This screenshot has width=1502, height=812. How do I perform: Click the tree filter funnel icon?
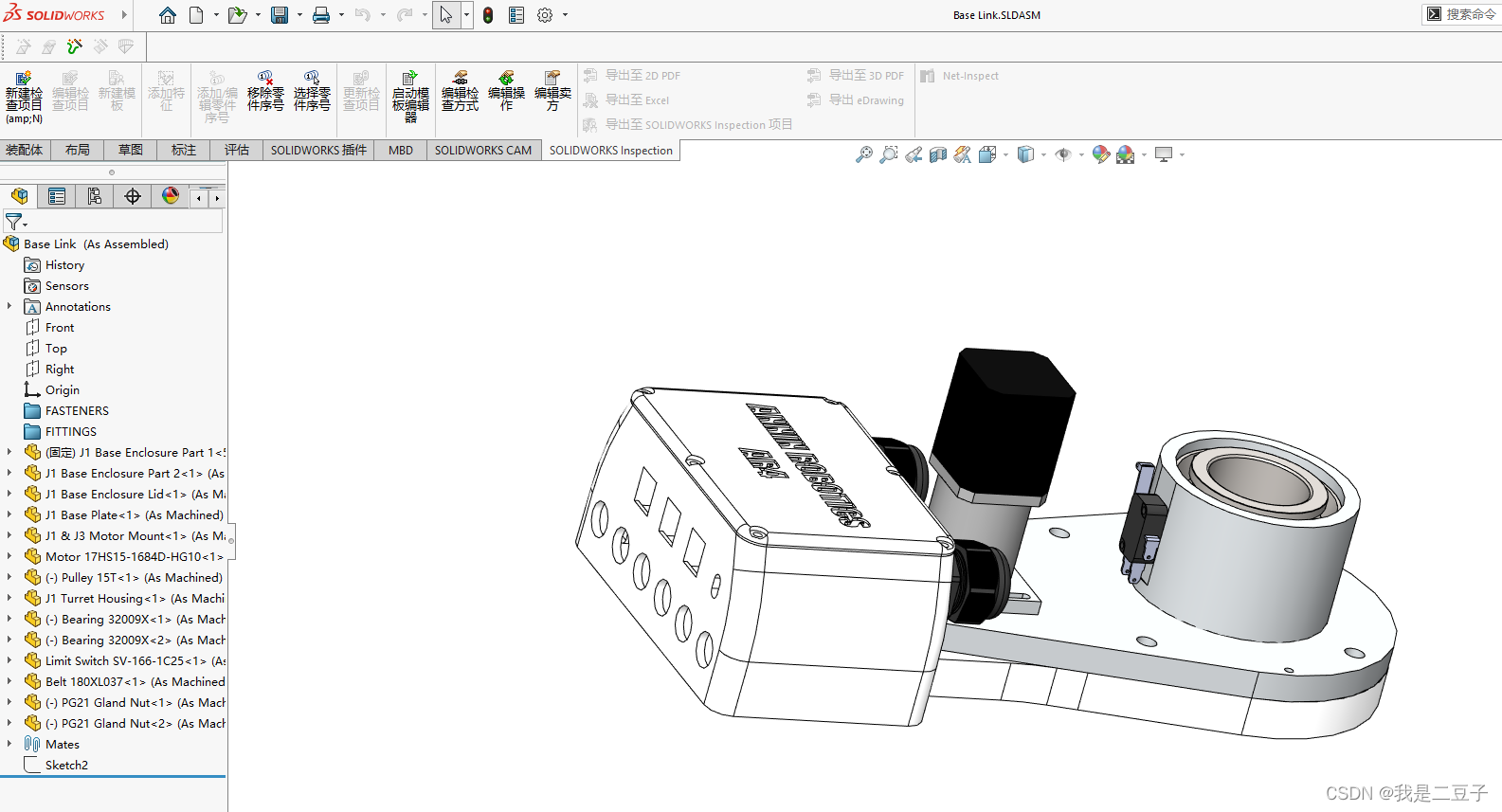coord(13,222)
